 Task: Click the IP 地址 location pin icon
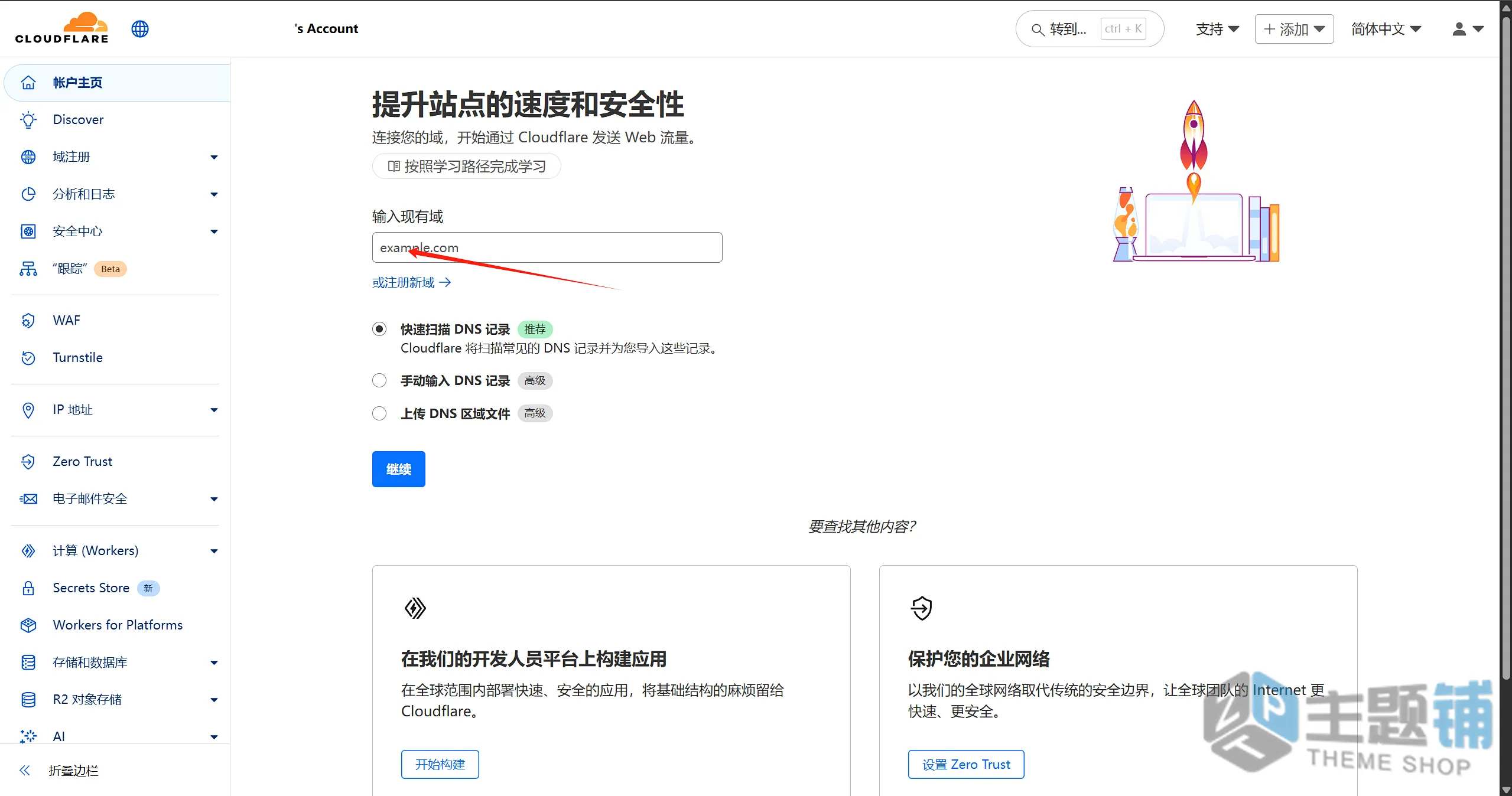(x=28, y=410)
